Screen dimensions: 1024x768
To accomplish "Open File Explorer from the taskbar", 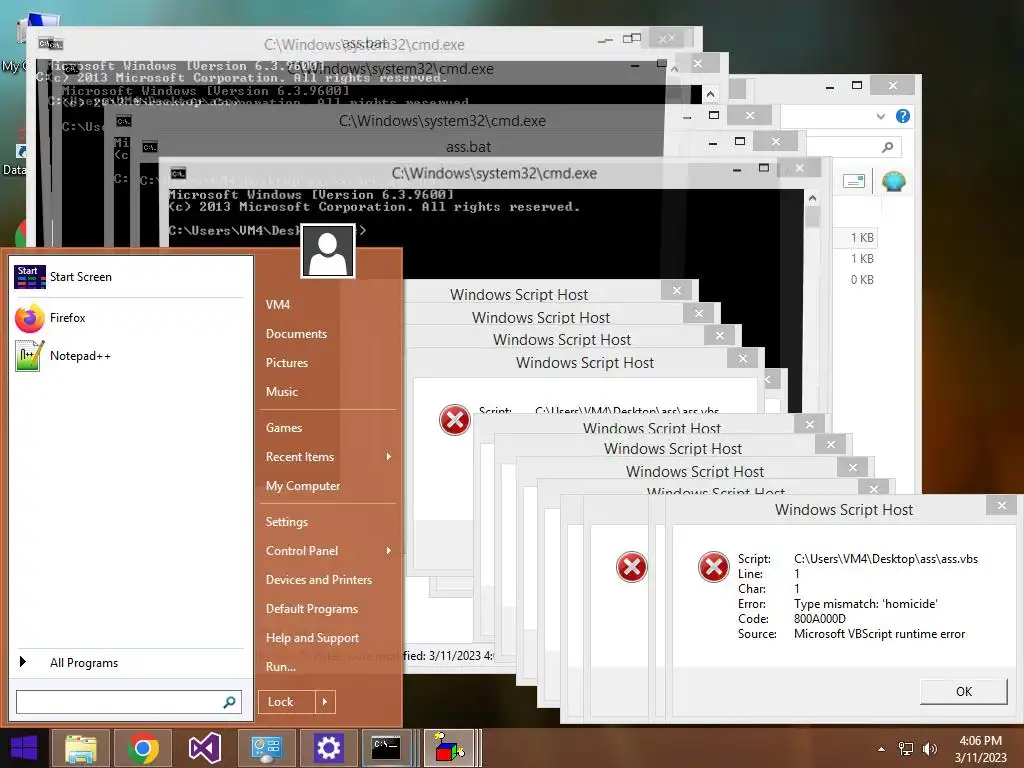I will pyautogui.click(x=80, y=748).
